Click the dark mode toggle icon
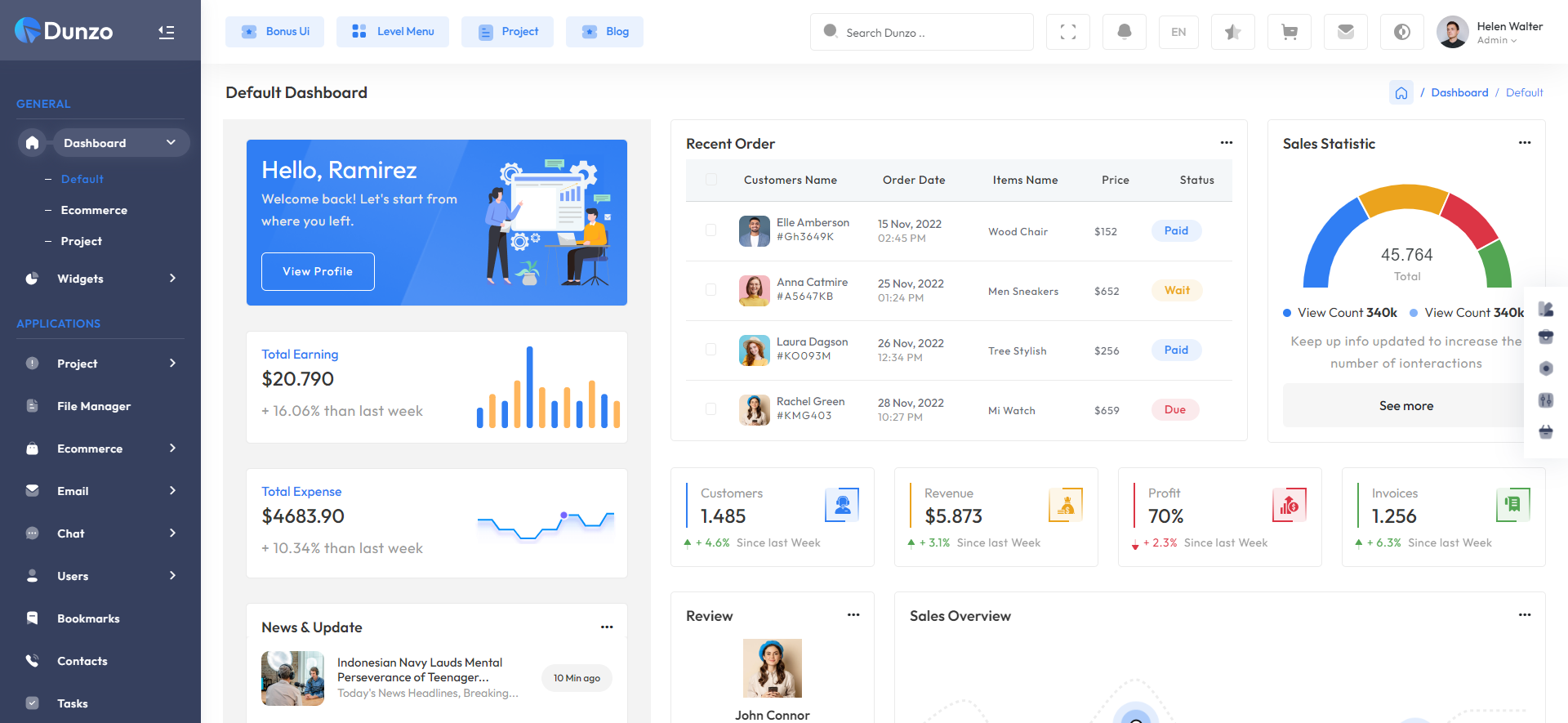 click(x=1401, y=33)
